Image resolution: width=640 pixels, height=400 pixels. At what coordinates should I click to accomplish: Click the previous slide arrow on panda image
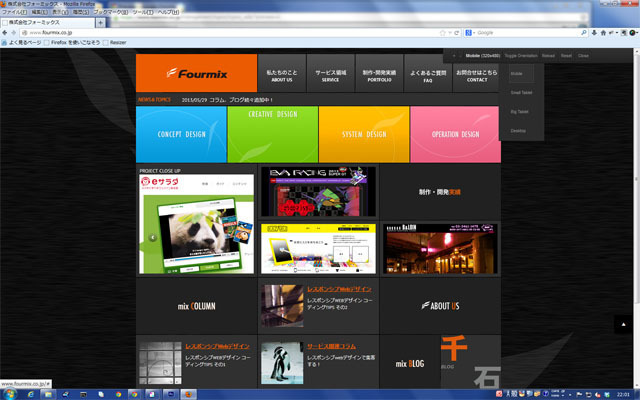(x=152, y=238)
